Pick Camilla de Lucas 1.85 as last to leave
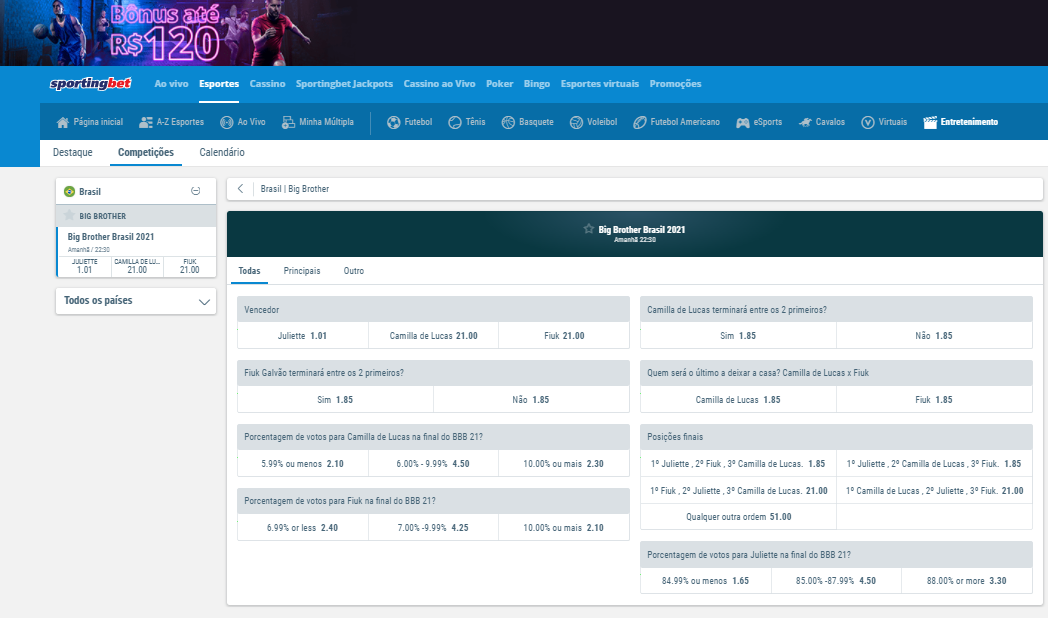The image size is (1048, 618). pos(738,400)
